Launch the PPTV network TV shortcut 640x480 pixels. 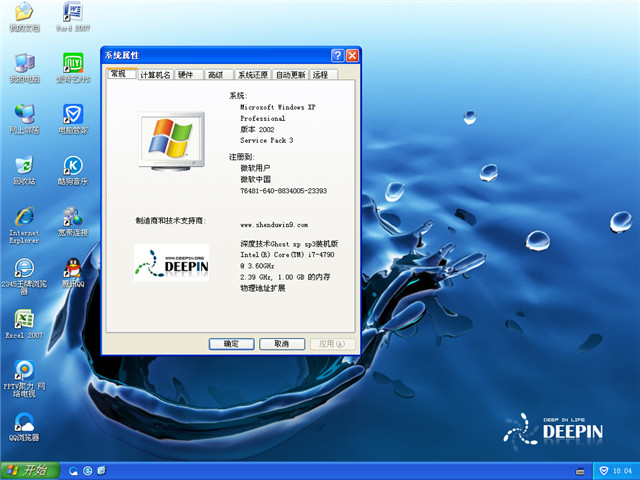tap(24, 378)
